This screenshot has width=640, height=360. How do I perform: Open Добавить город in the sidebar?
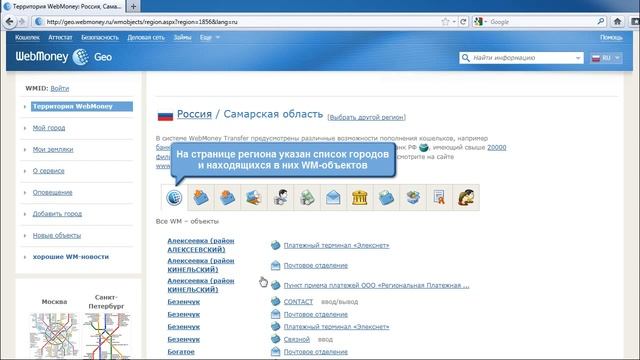pos(57,213)
